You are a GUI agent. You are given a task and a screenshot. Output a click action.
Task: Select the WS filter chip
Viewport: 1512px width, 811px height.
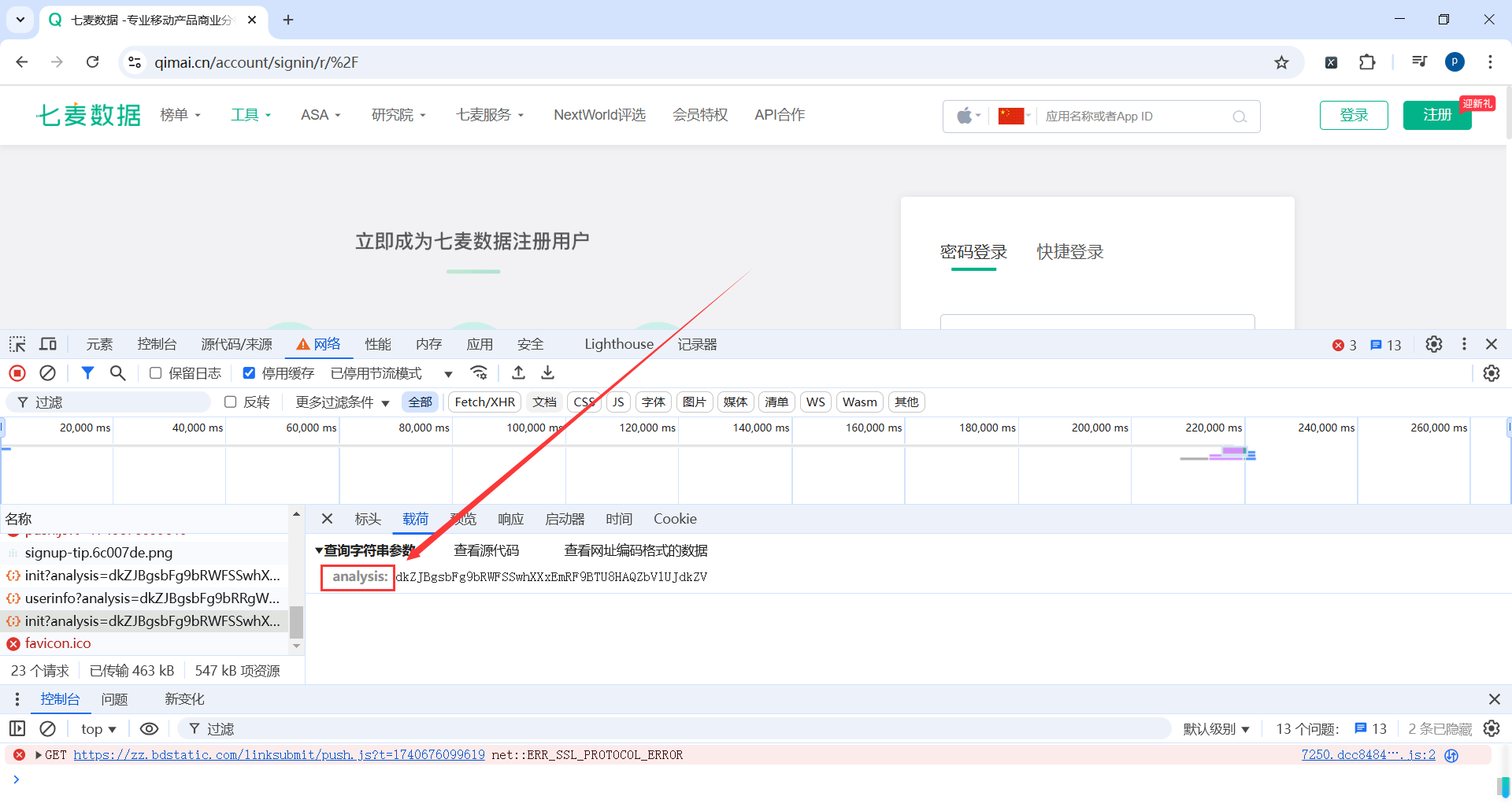[816, 402]
